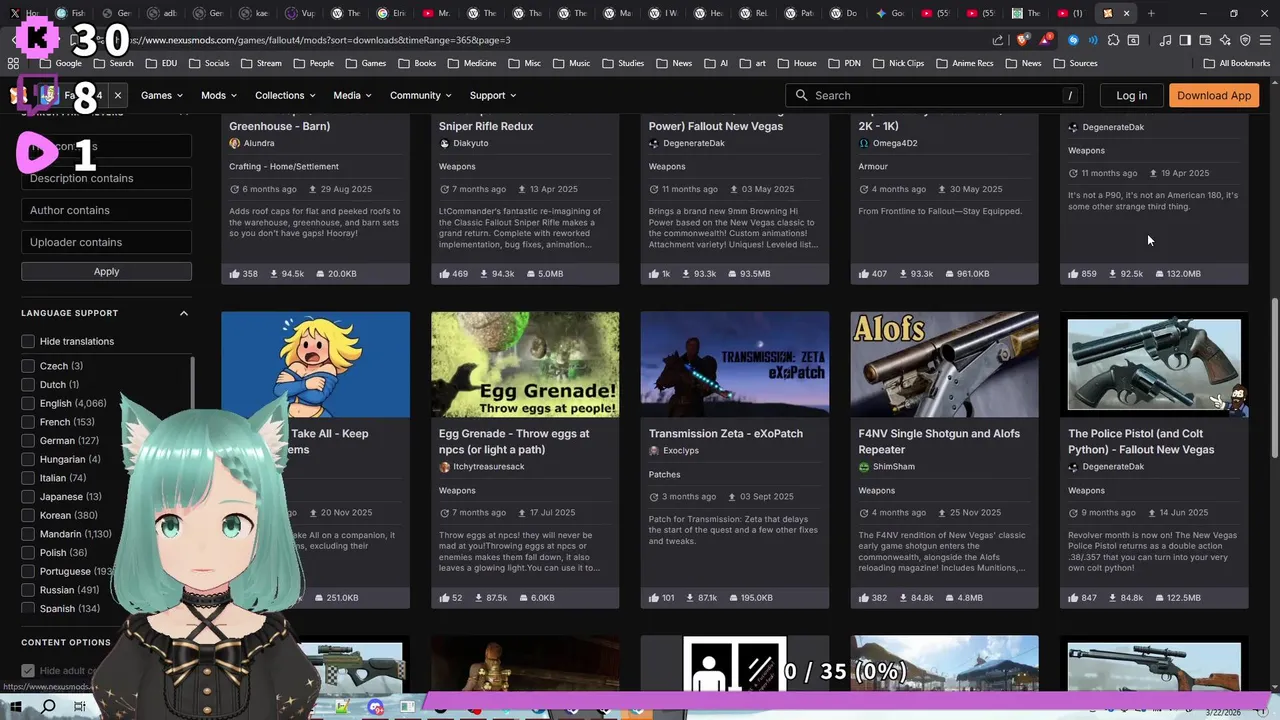
Task: Open the Leo AI sparkle icon
Action: click(1225, 40)
